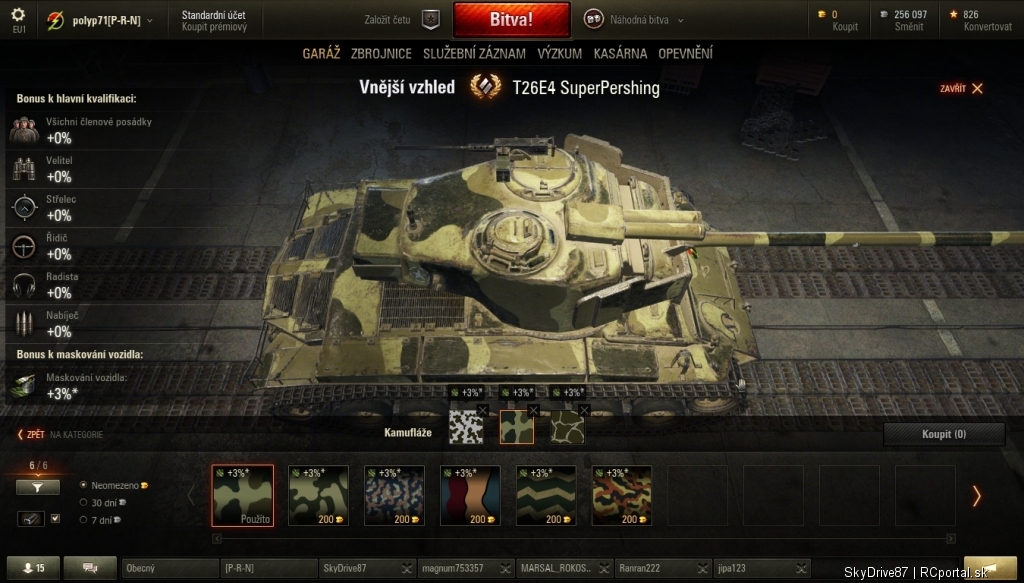The height and width of the screenshot is (583, 1024).
Task: Remove the white winter camouflage slot
Action: [483, 410]
